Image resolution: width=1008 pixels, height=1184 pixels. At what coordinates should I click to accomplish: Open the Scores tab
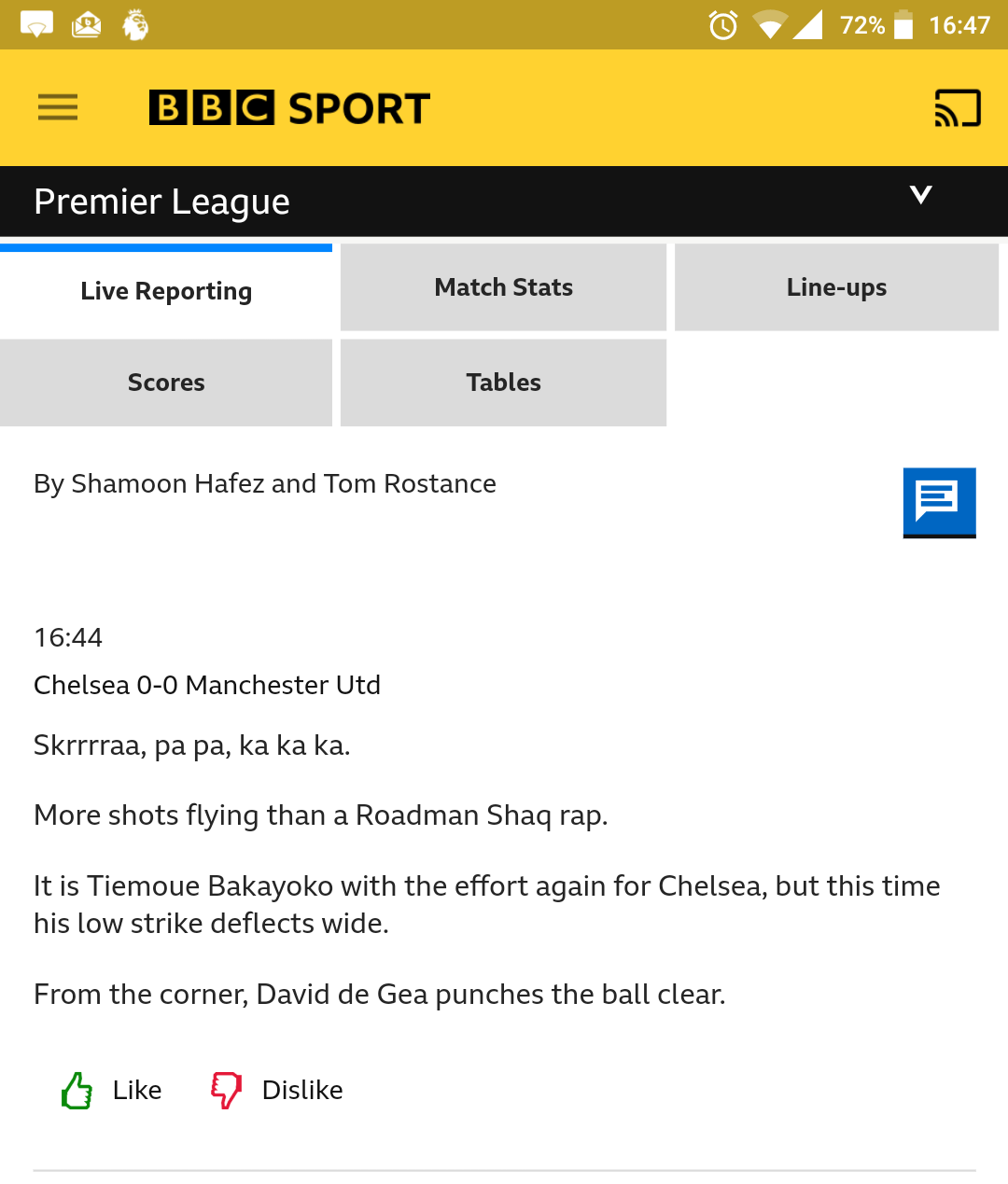pos(166,383)
